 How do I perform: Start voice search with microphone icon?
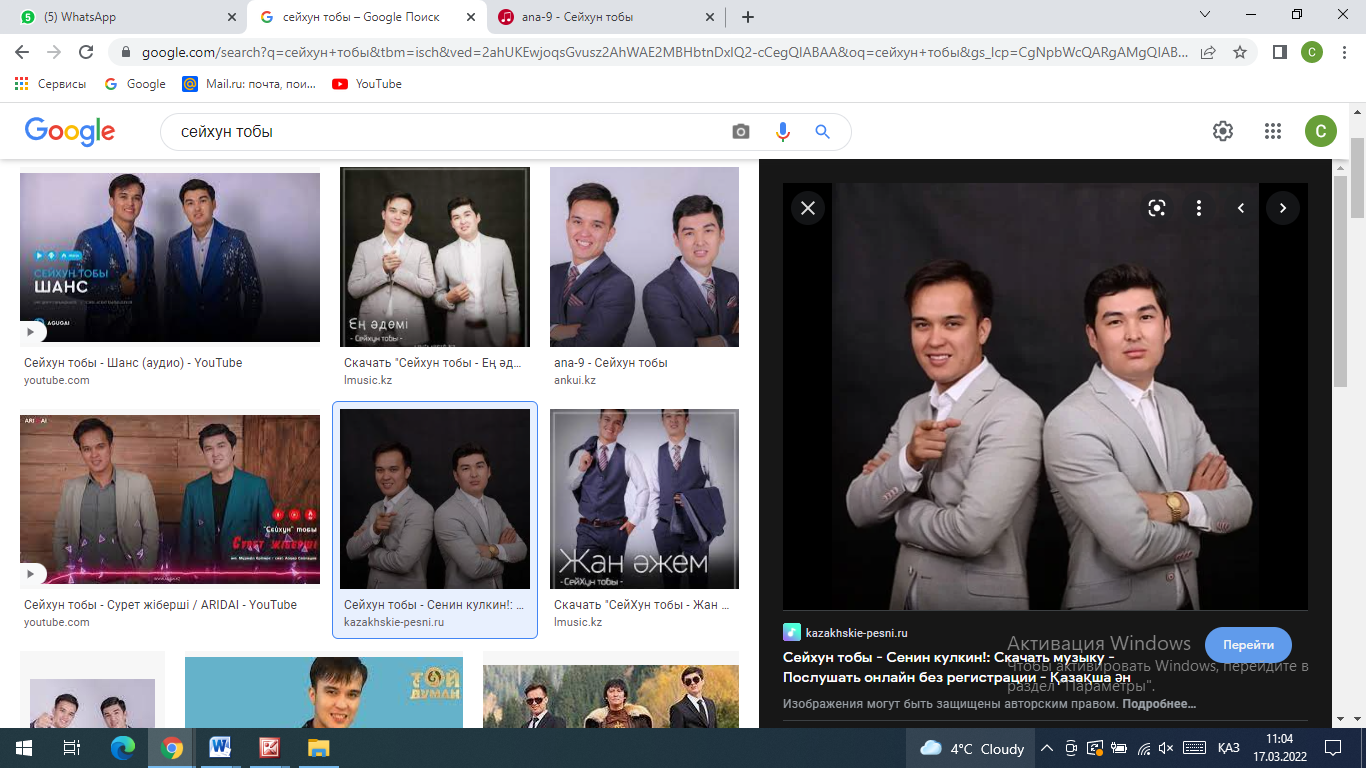point(782,132)
